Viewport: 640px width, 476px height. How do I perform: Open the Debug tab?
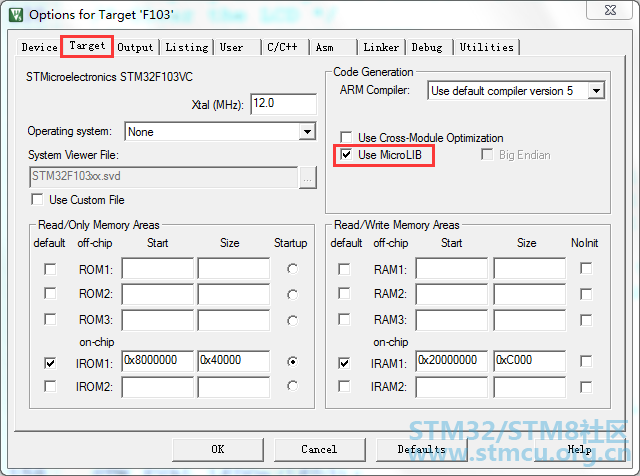[x=427, y=47]
